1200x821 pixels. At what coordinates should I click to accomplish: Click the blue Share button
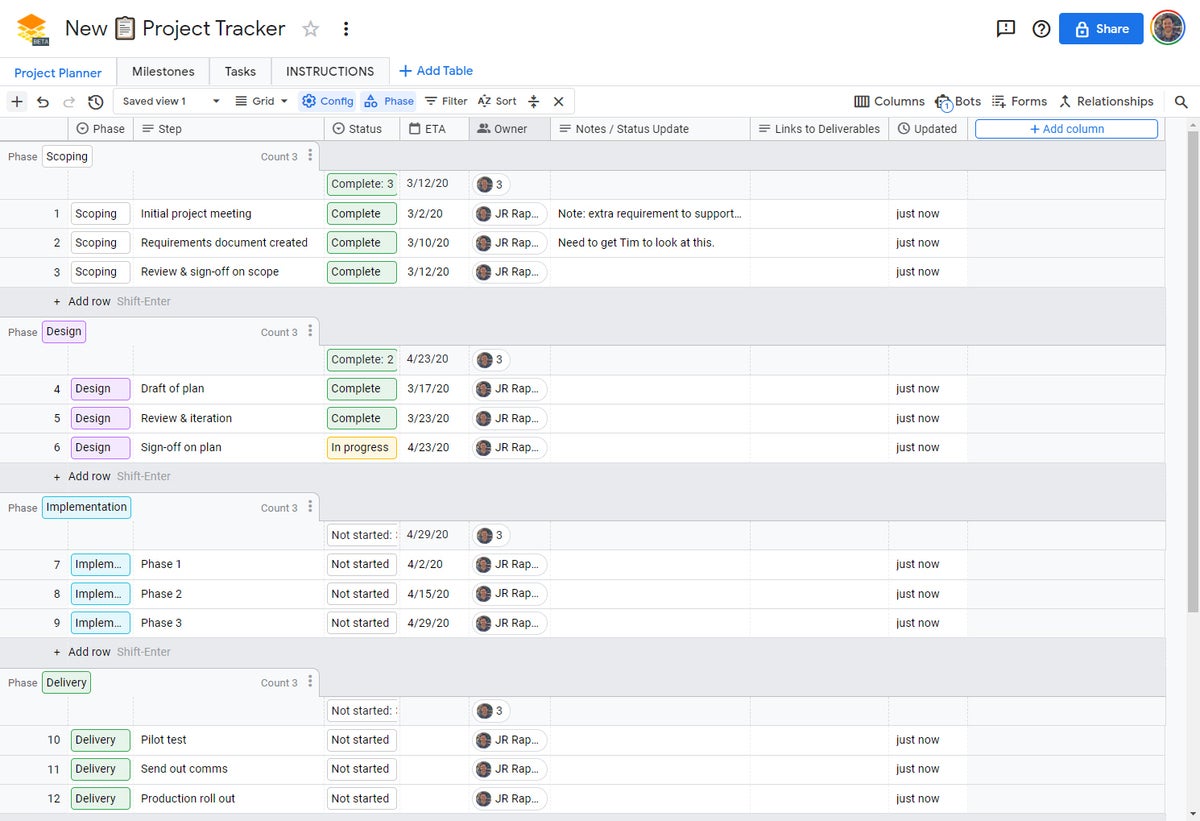click(1101, 29)
